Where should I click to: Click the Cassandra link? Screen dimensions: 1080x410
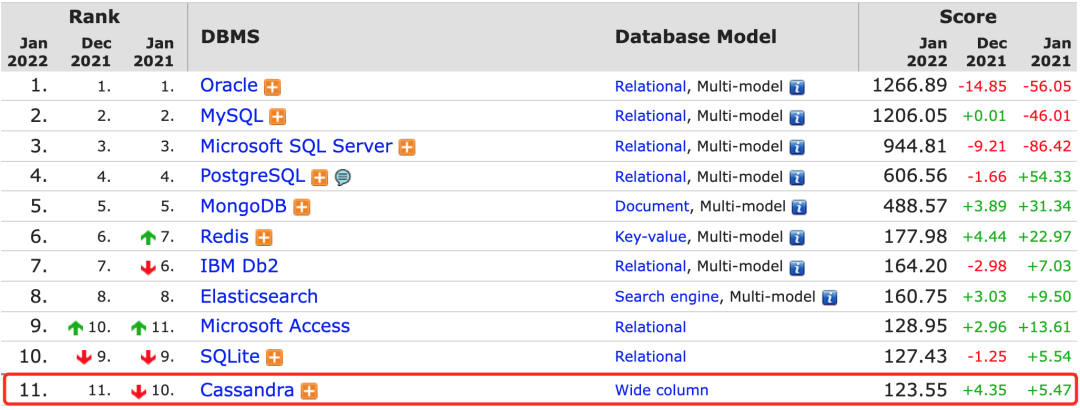click(247, 390)
